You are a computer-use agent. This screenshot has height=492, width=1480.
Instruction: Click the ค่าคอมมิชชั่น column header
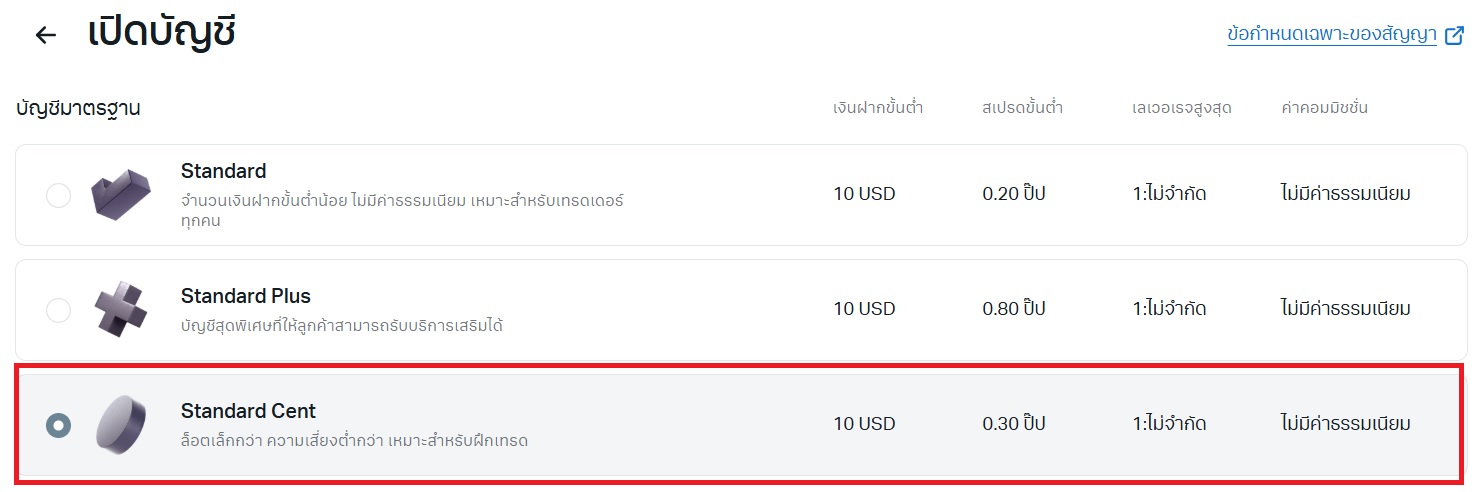1324,108
